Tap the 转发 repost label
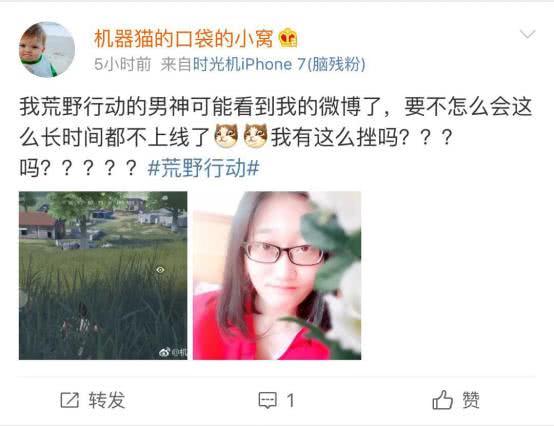The image size is (554, 426). pyautogui.click(x=107, y=400)
